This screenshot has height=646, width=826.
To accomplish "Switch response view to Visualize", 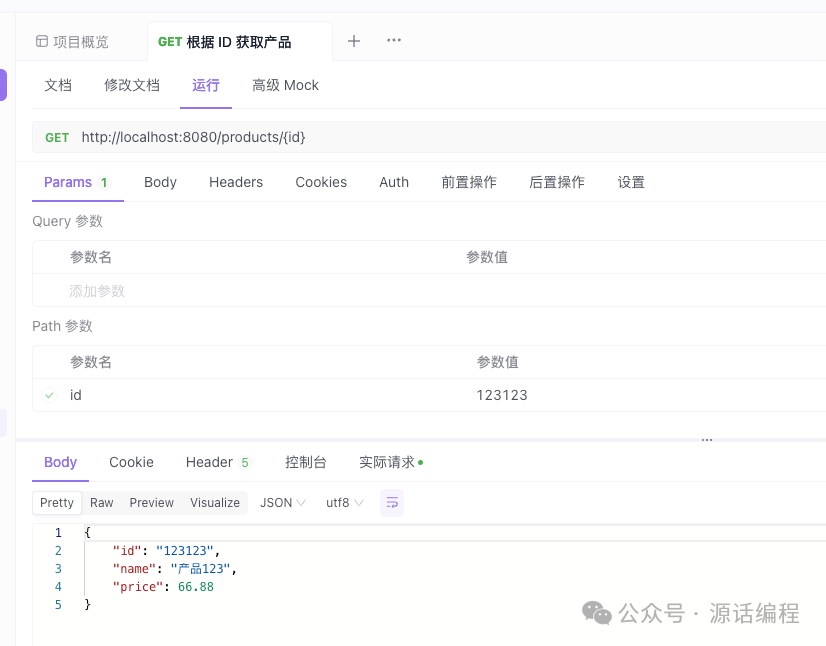I will pyautogui.click(x=215, y=503).
